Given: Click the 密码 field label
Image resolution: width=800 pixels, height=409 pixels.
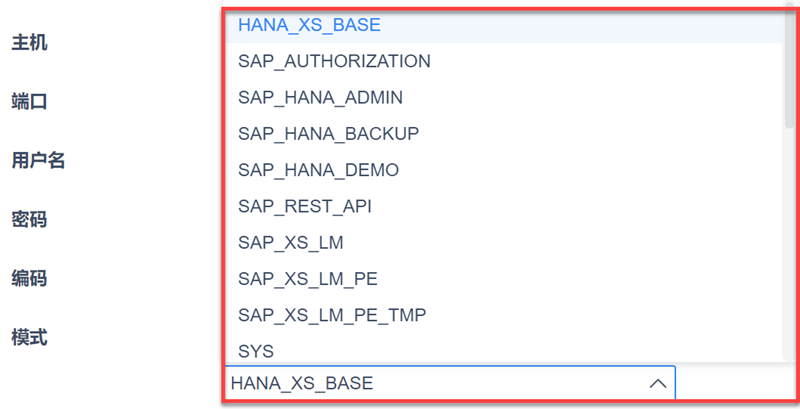Looking at the screenshot, I should tap(29, 219).
